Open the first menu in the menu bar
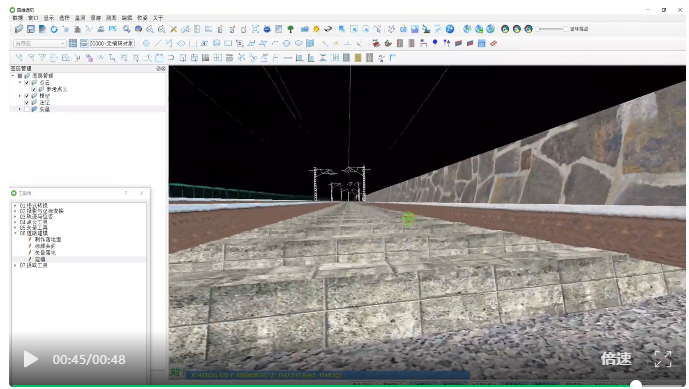Viewport: 689px width, 389px height. (18, 18)
